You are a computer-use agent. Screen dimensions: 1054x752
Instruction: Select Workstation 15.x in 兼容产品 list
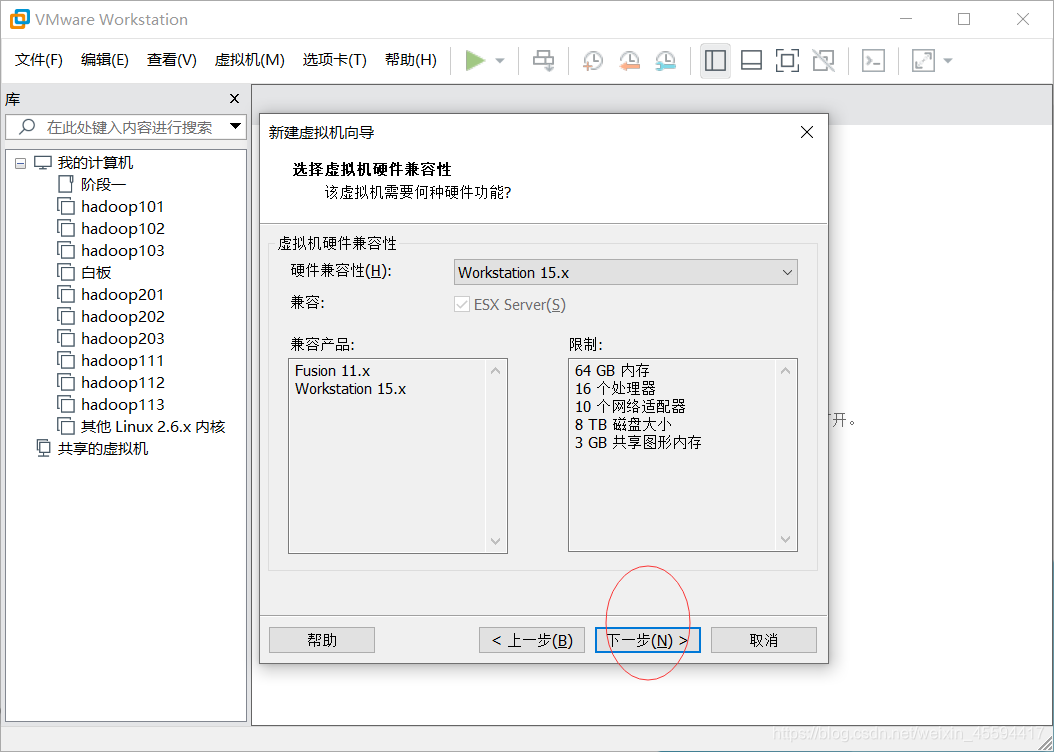(x=350, y=388)
